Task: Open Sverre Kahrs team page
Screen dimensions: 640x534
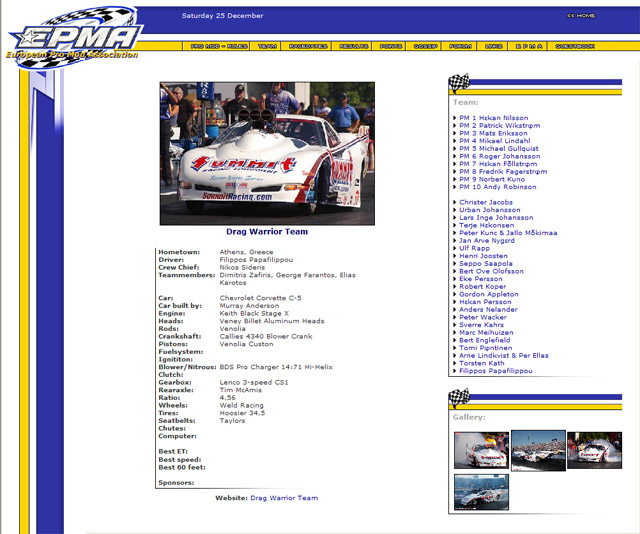Action: point(481,325)
